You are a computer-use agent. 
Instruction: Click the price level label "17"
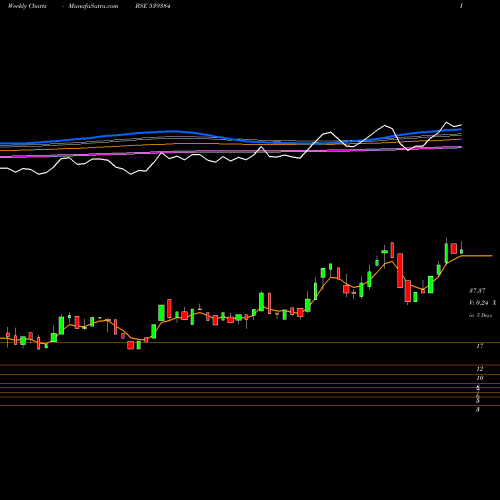480,346
